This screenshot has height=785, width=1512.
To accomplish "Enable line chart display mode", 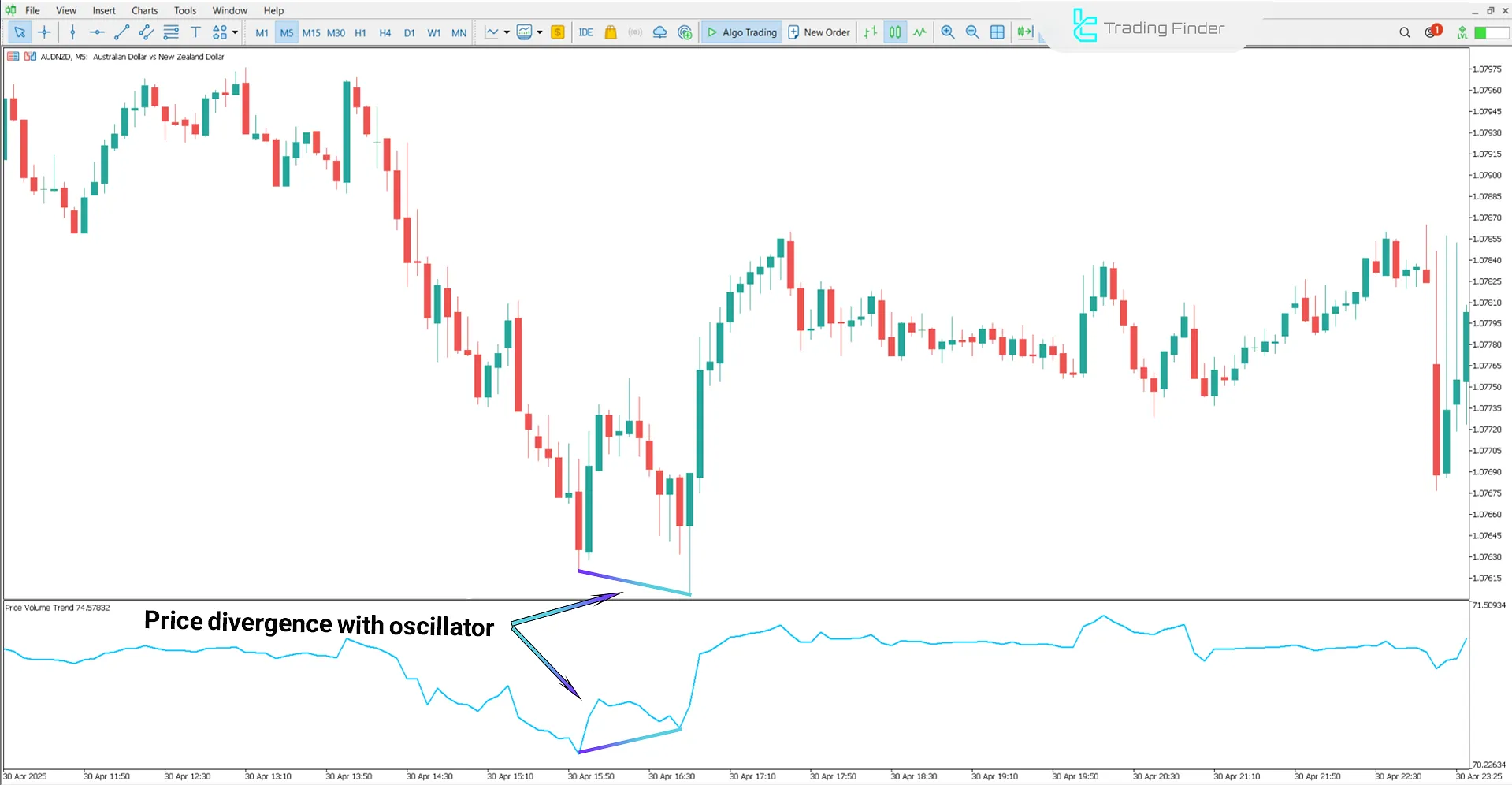I will point(920,32).
